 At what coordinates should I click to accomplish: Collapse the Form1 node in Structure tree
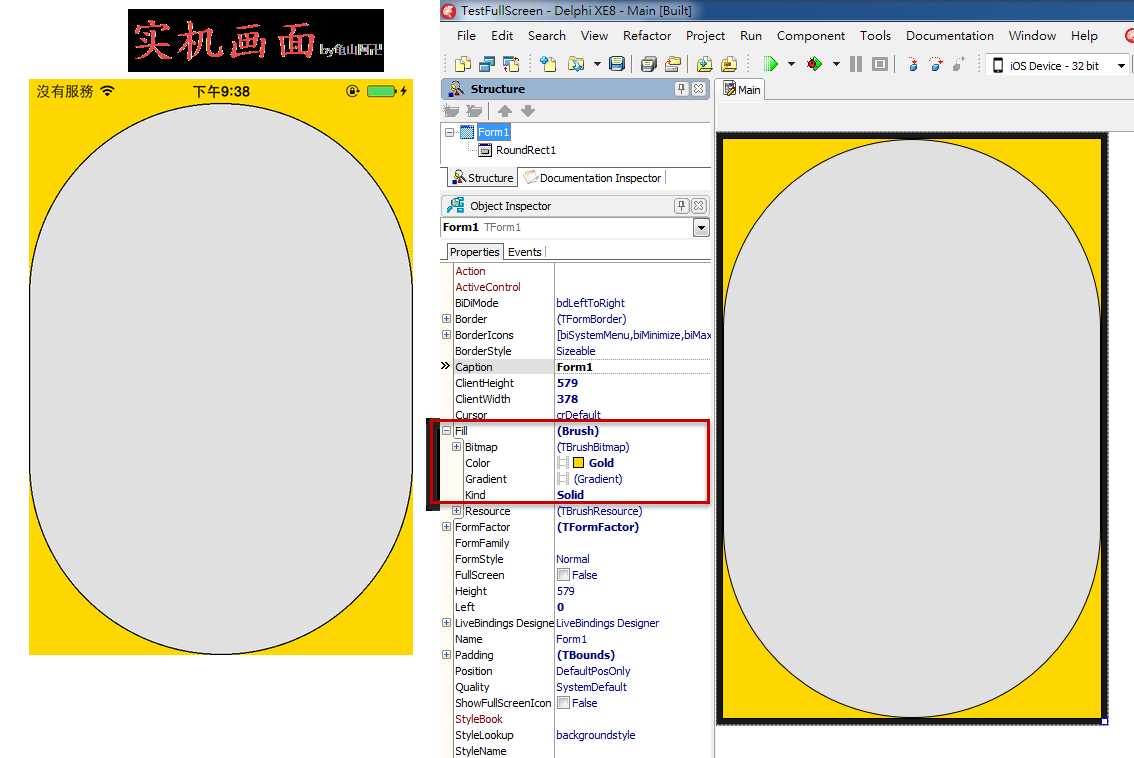tap(449, 132)
